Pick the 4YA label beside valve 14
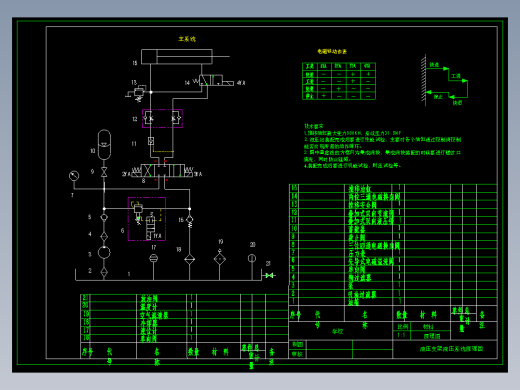Screen dimensions: 520x390 241,83
